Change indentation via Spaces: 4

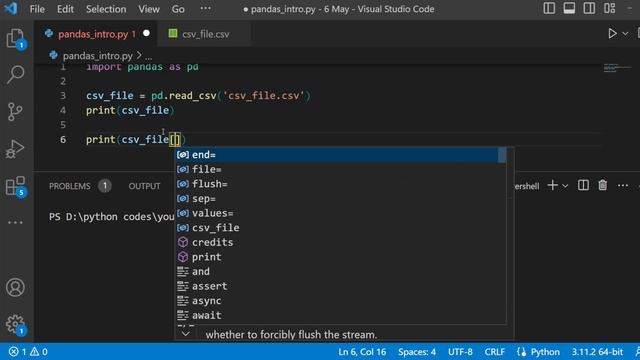pyautogui.click(x=417, y=352)
